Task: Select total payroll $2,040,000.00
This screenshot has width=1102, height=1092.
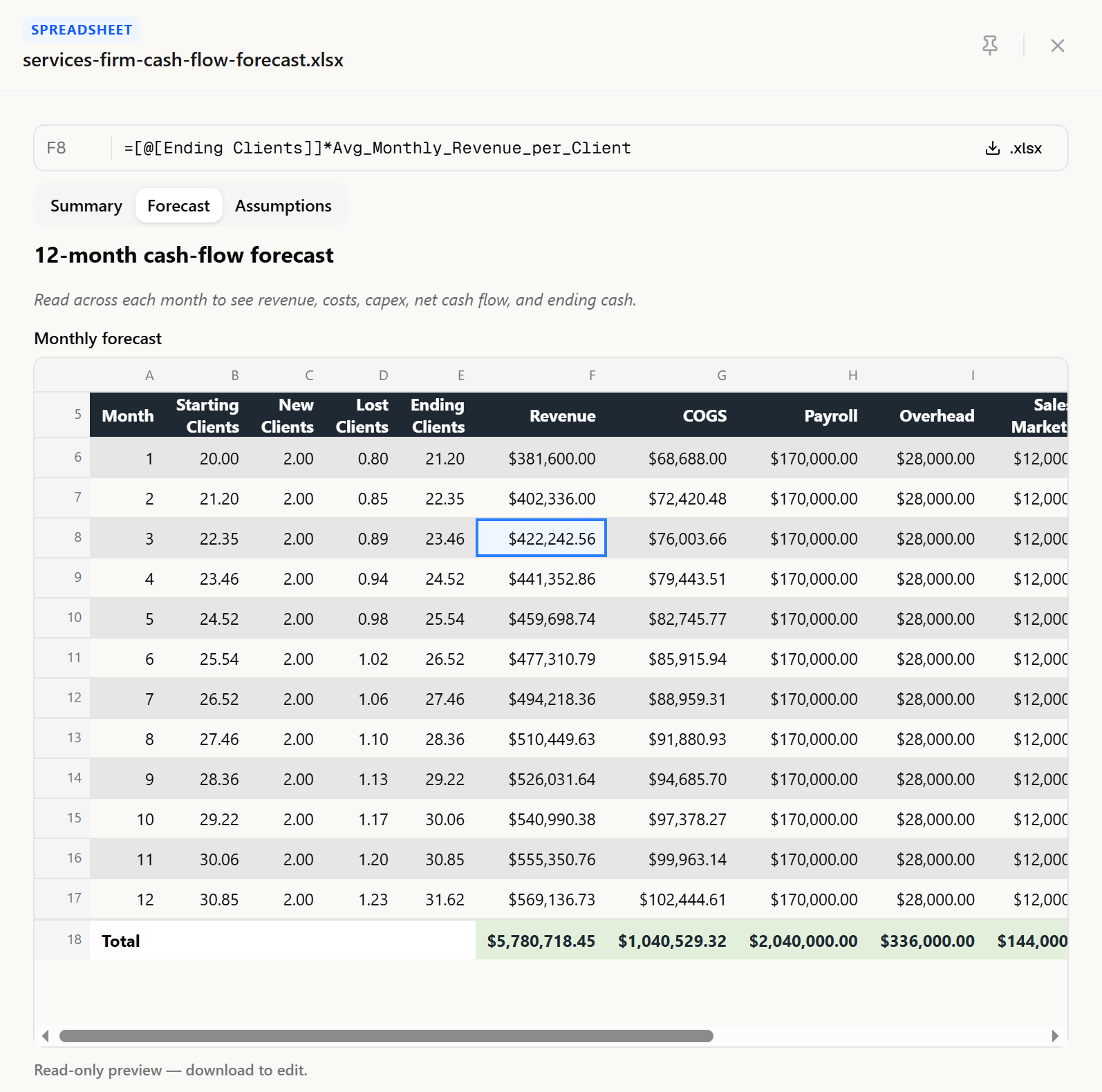Action: click(x=803, y=941)
